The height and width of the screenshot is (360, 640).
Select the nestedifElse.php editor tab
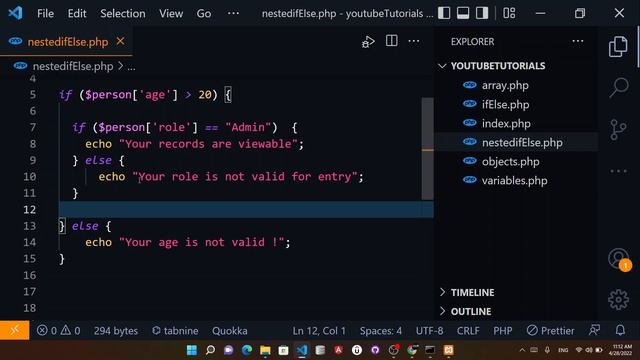pos(67,42)
